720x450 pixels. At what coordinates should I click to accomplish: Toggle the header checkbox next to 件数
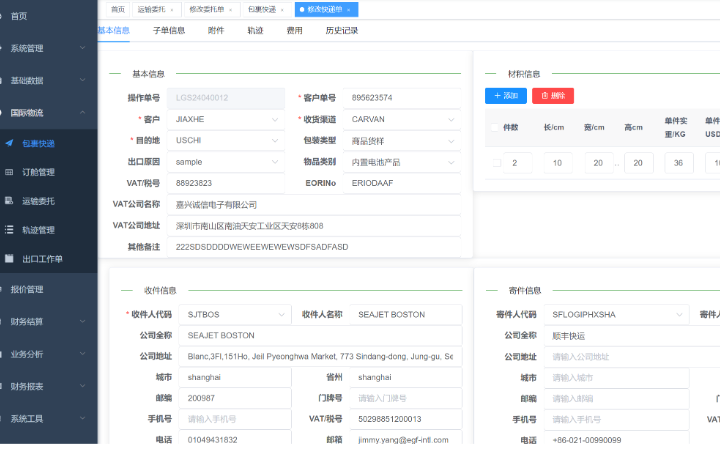pos(495,127)
